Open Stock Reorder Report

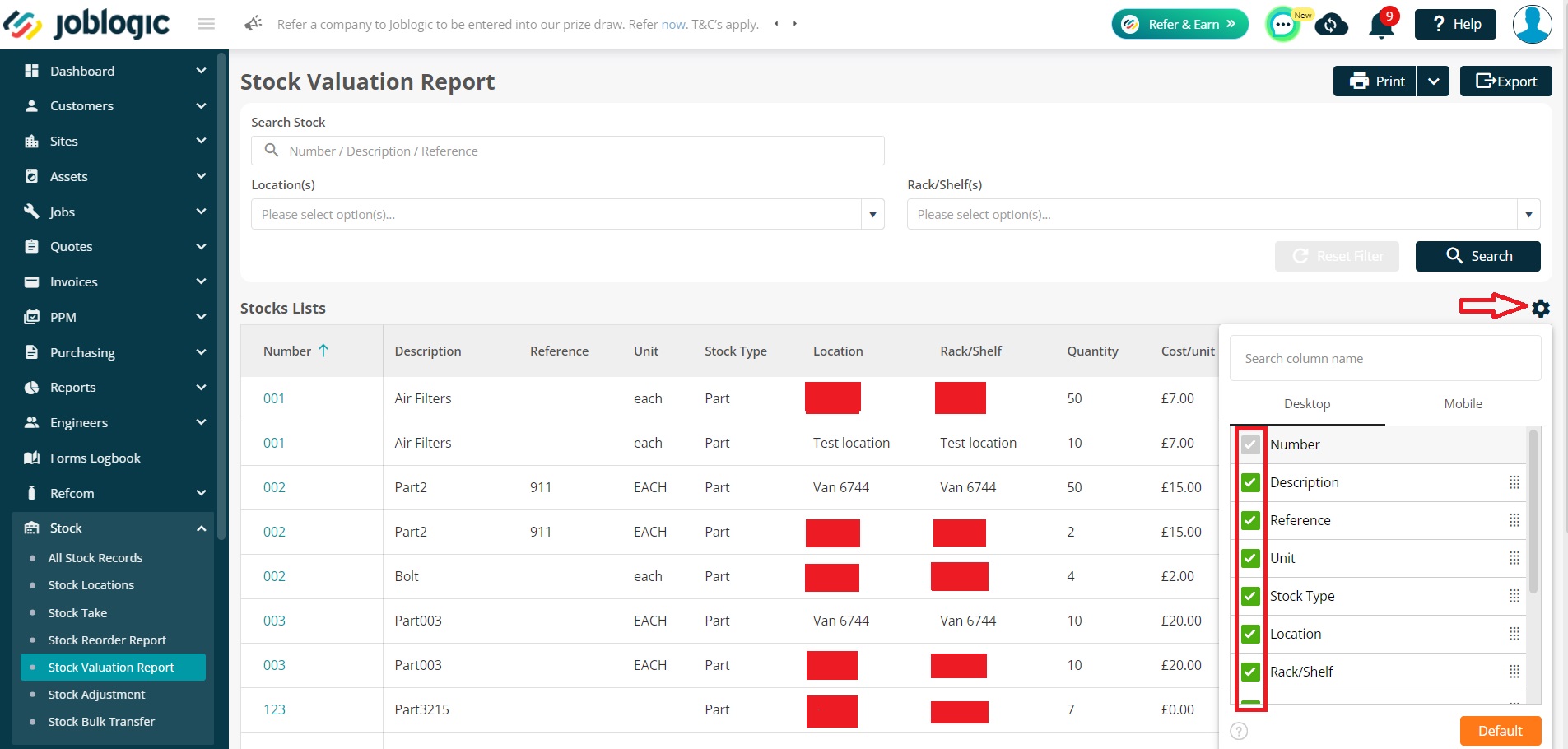[x=107, y=640]
